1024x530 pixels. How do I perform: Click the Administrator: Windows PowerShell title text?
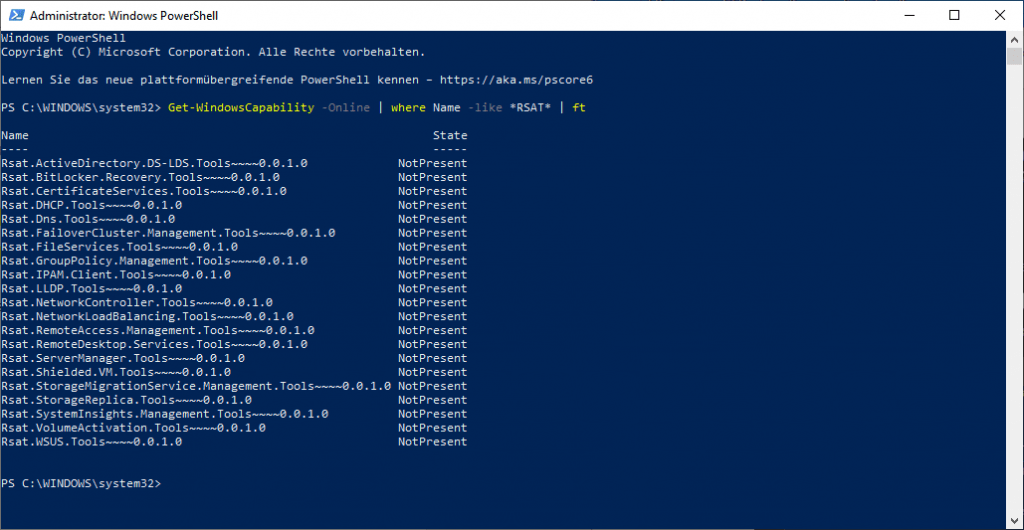124,16
